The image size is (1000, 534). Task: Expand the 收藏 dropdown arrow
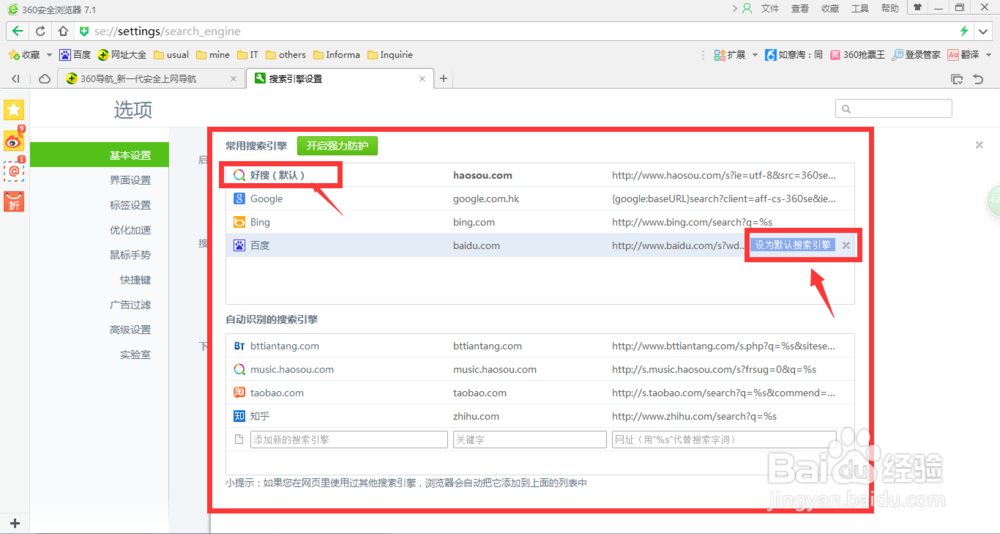tap(49, 55)
